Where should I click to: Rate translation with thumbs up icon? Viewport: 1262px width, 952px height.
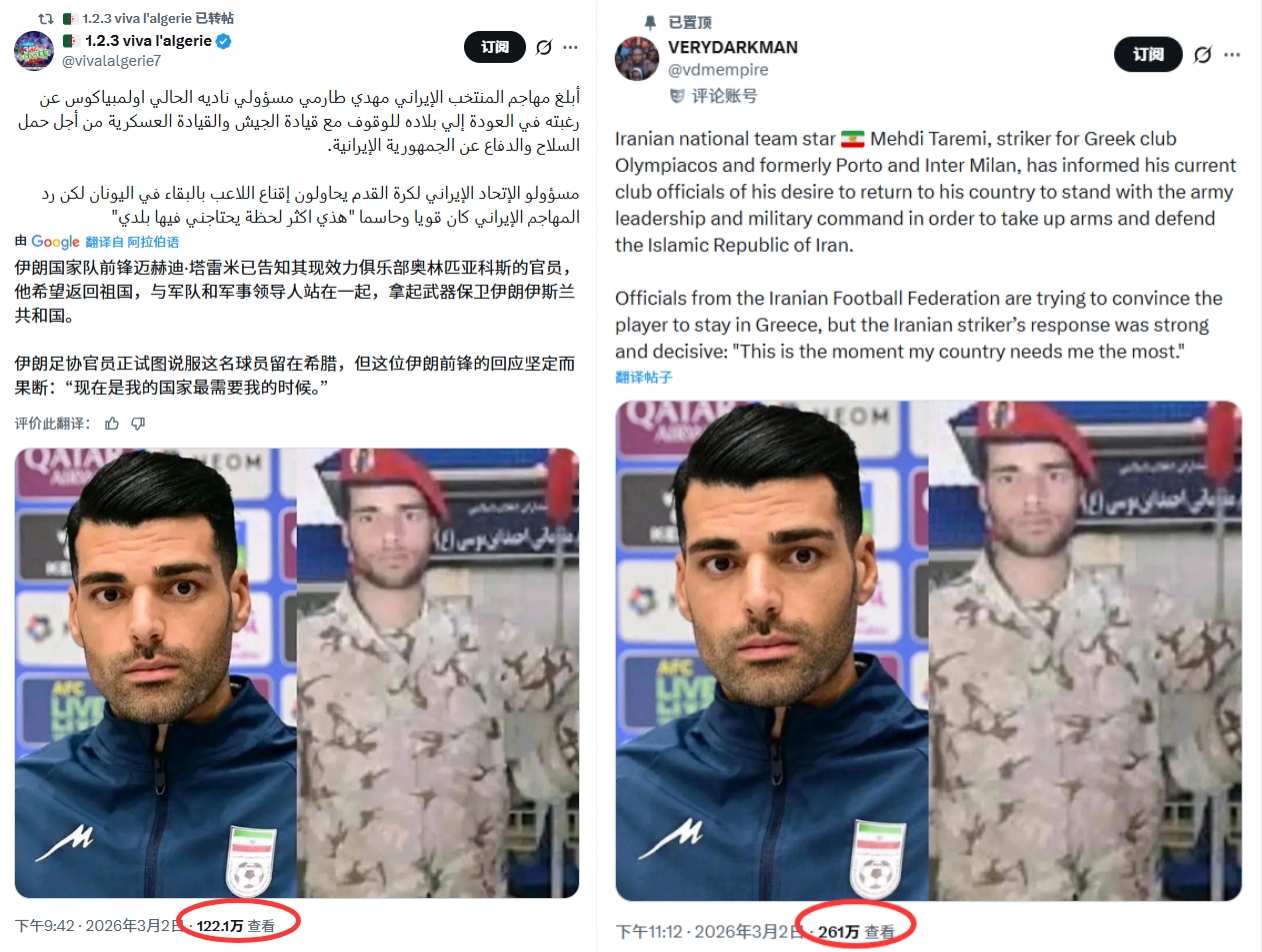tap(112, 423)
